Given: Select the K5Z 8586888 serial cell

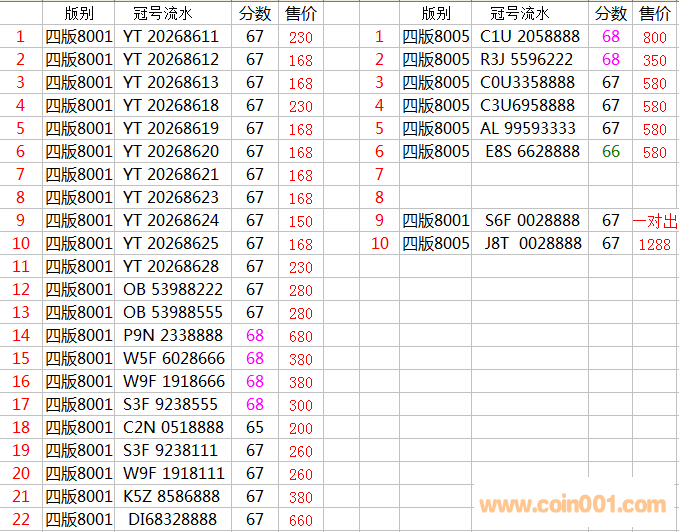Looking at the screenshot, I should 173,497.
